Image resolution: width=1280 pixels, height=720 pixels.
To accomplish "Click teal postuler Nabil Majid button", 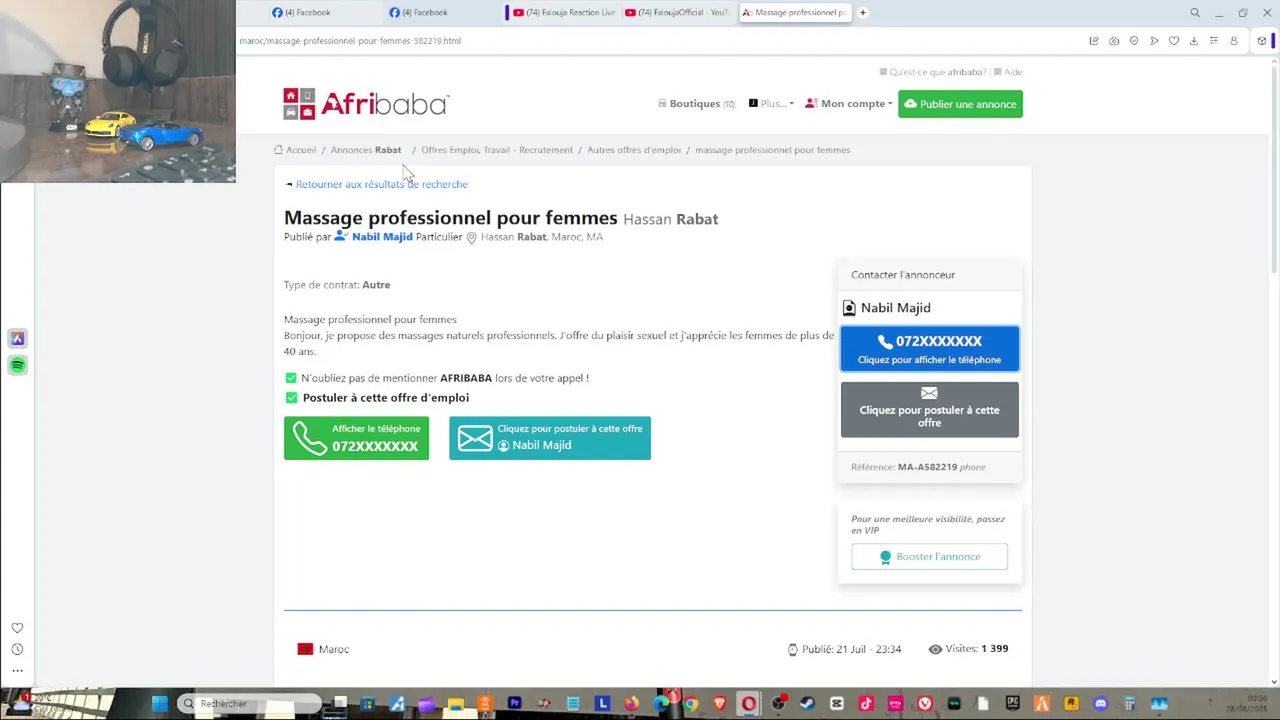I will 550,438.
